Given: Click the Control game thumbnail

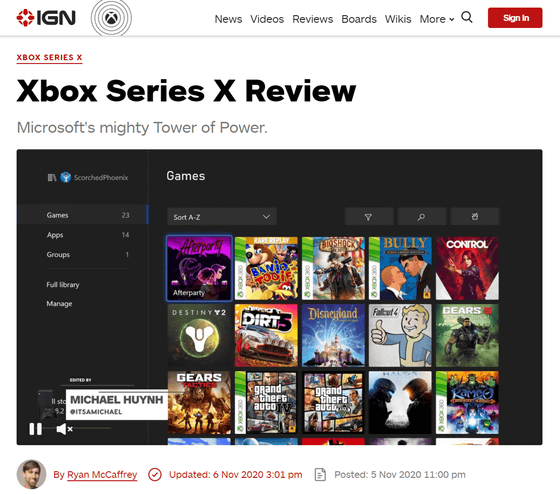Looking at the screenshot, I should click(x=467, y=268).
